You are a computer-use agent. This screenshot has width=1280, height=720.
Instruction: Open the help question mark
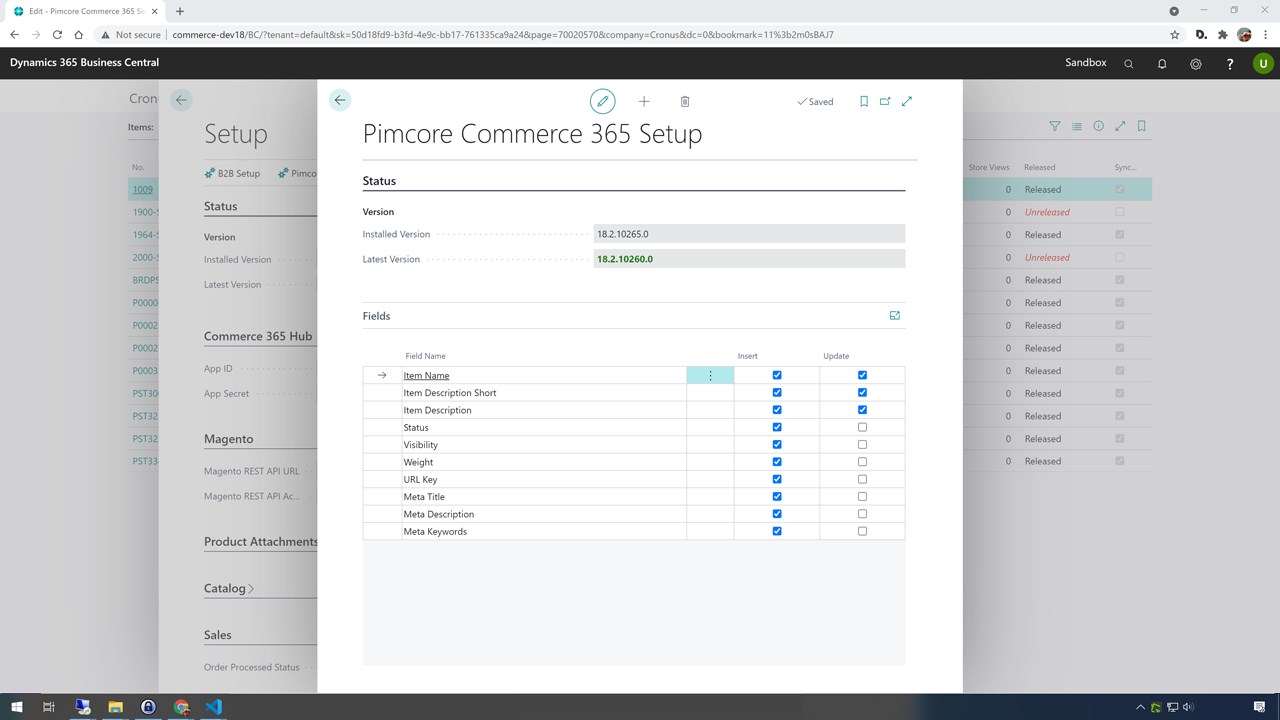click(1230, 63)
